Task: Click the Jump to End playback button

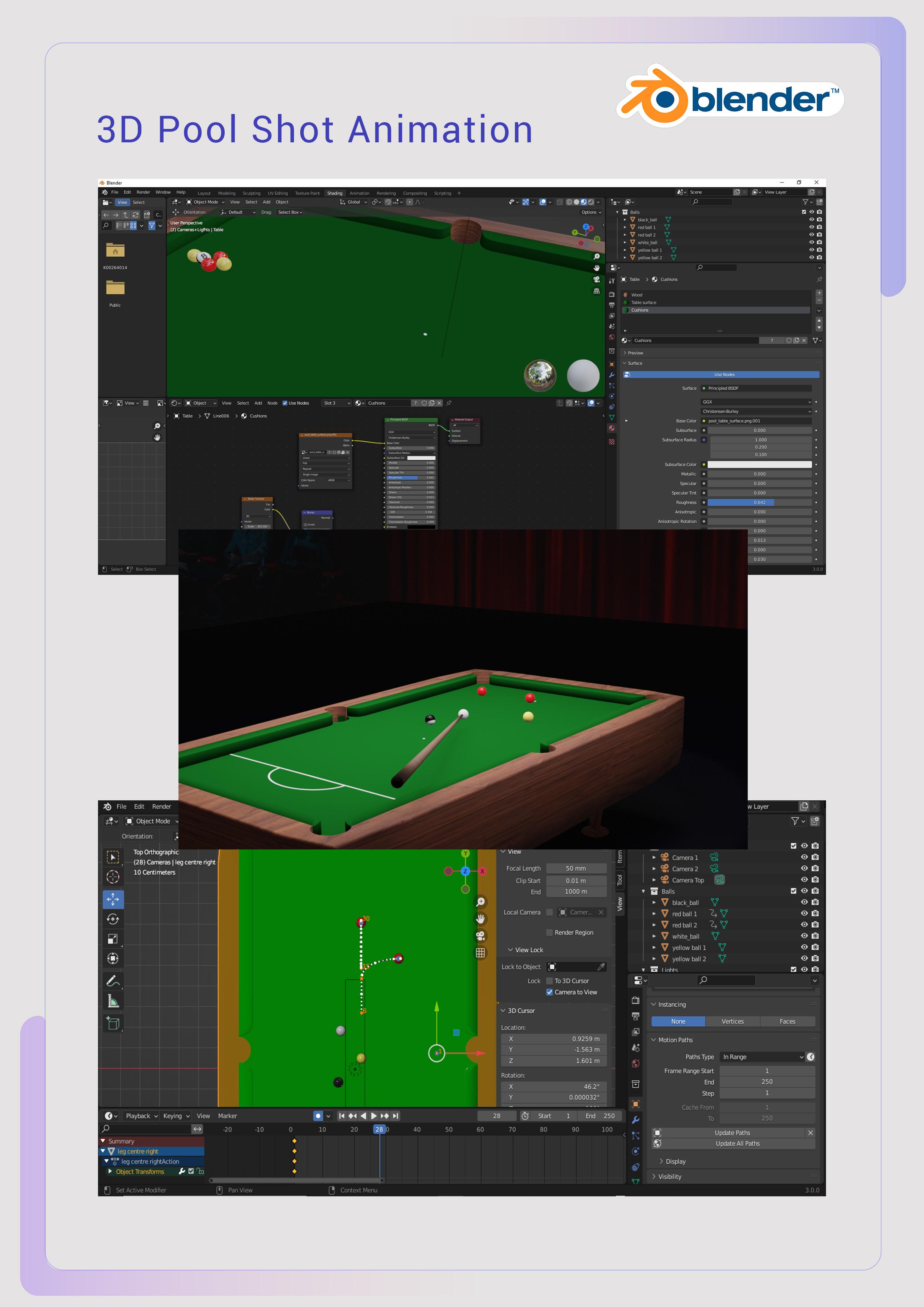Action: coord(396,1116)
